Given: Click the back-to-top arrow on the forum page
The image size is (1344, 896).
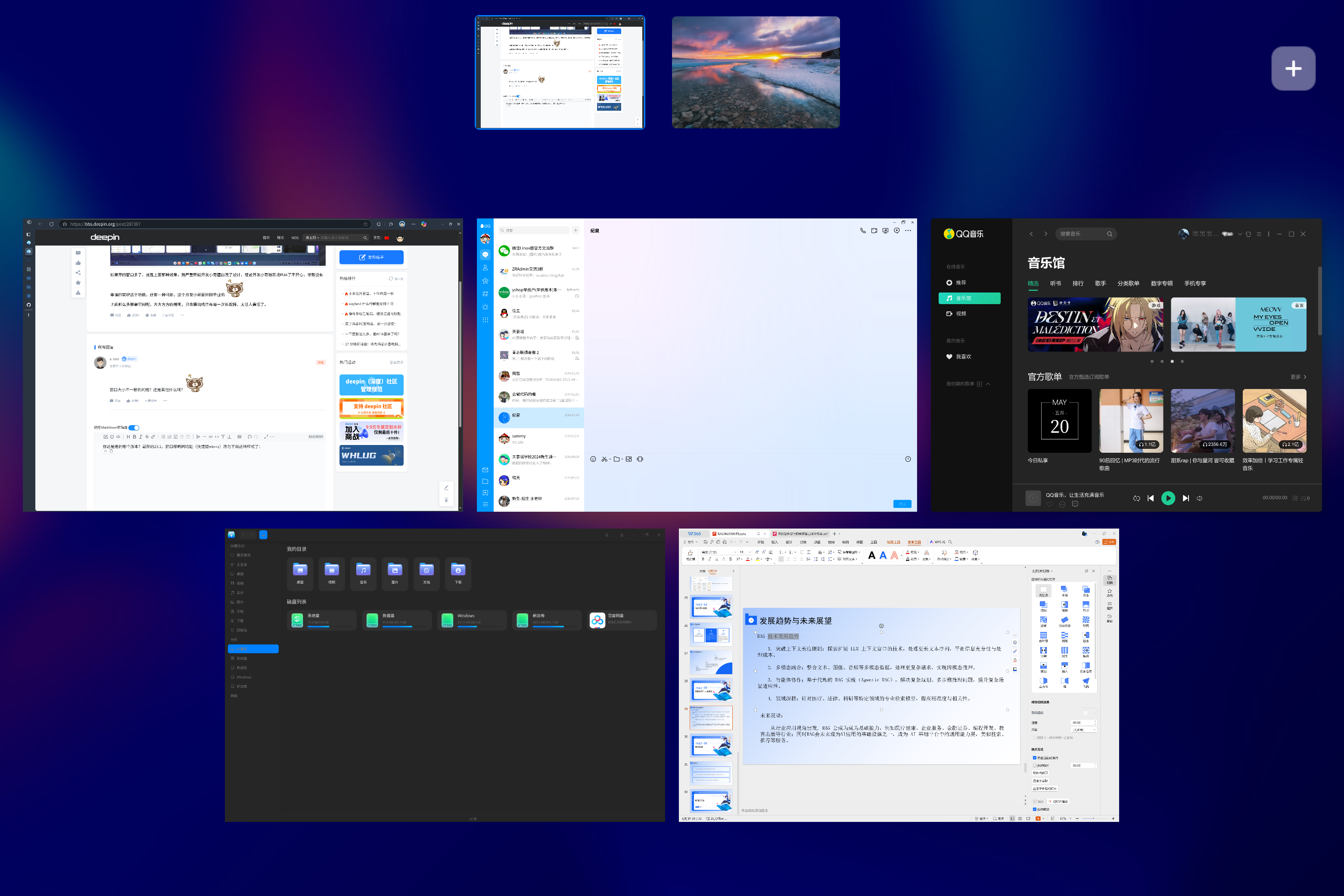Looking at the screenshot, I should pyautogui.click(x=446, y=500).
